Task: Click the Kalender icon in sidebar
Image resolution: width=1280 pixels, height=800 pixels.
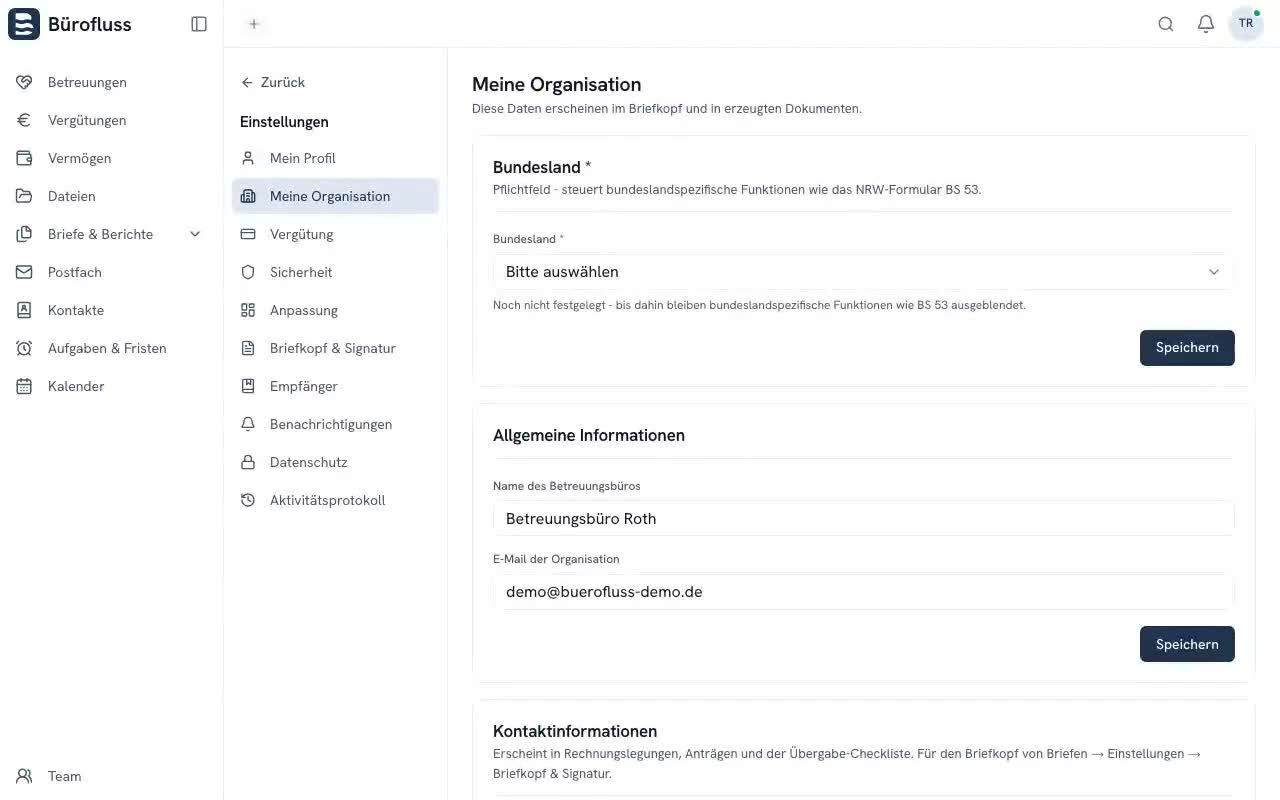Action: 24,386
